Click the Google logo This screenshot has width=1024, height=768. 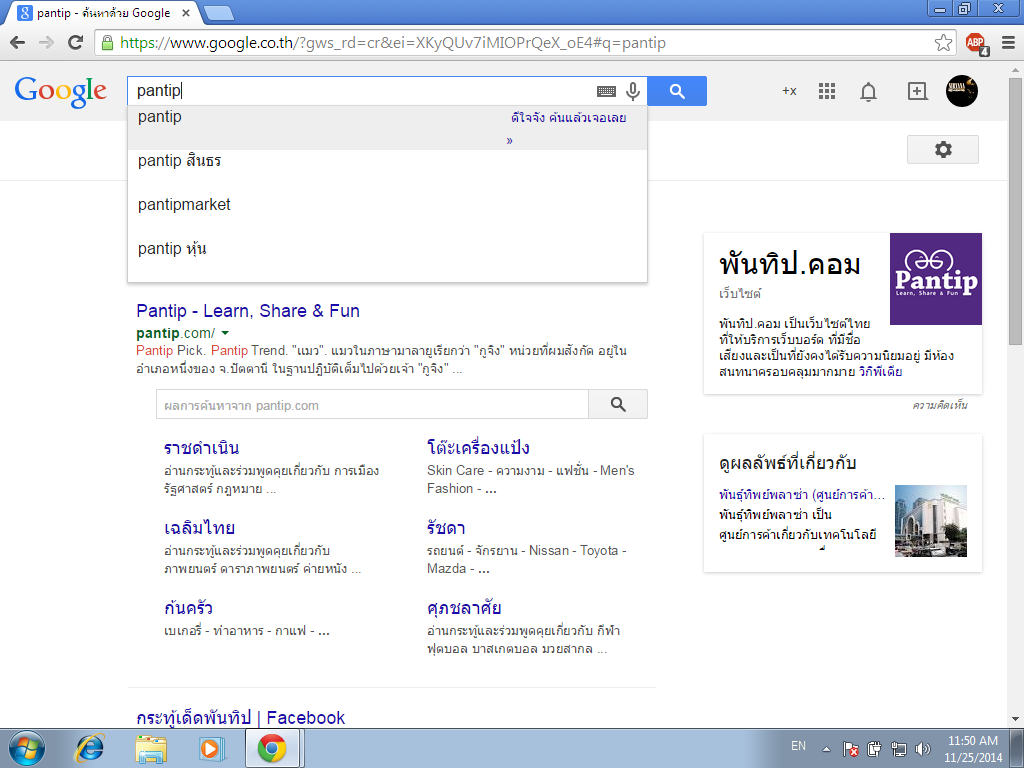(61, 91)
